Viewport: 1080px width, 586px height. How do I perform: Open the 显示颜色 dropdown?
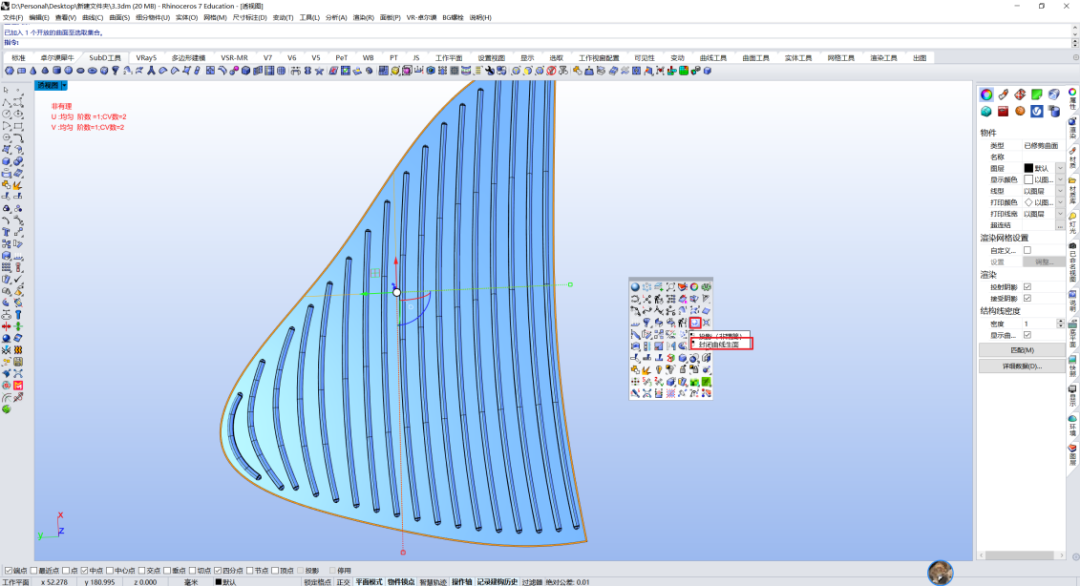pyautogui.click(x=1059, y=180)
